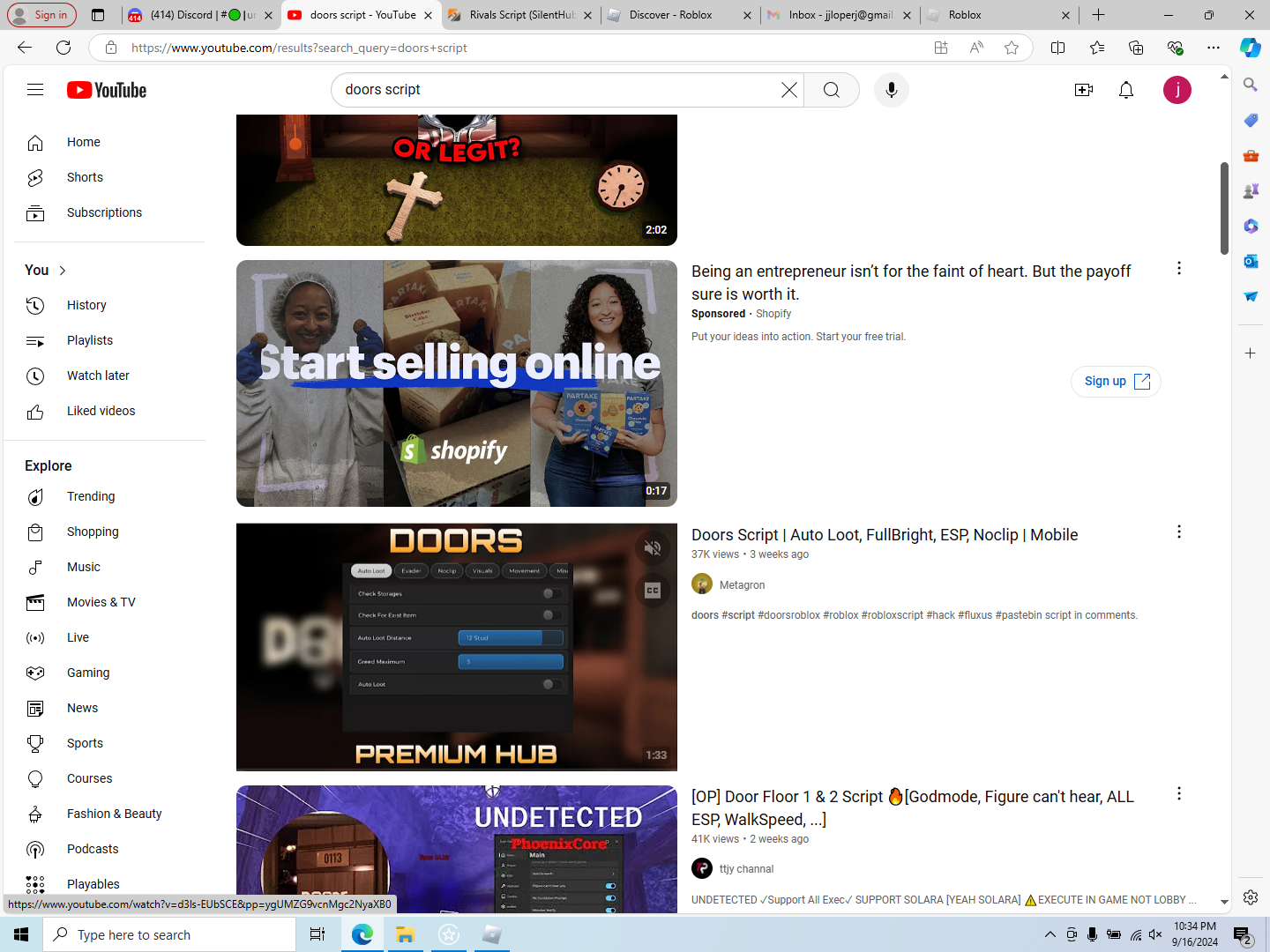
Task: Open File Explorer from the taskbar
Action: pyautogui.click(x=405, y=934)
